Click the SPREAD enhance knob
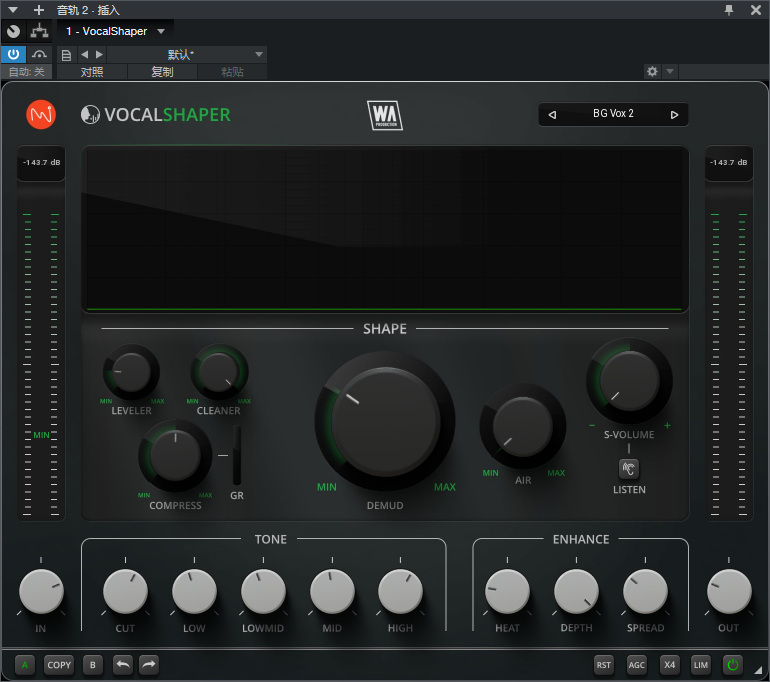Viewport: 770px width, 682px height. 645,591
